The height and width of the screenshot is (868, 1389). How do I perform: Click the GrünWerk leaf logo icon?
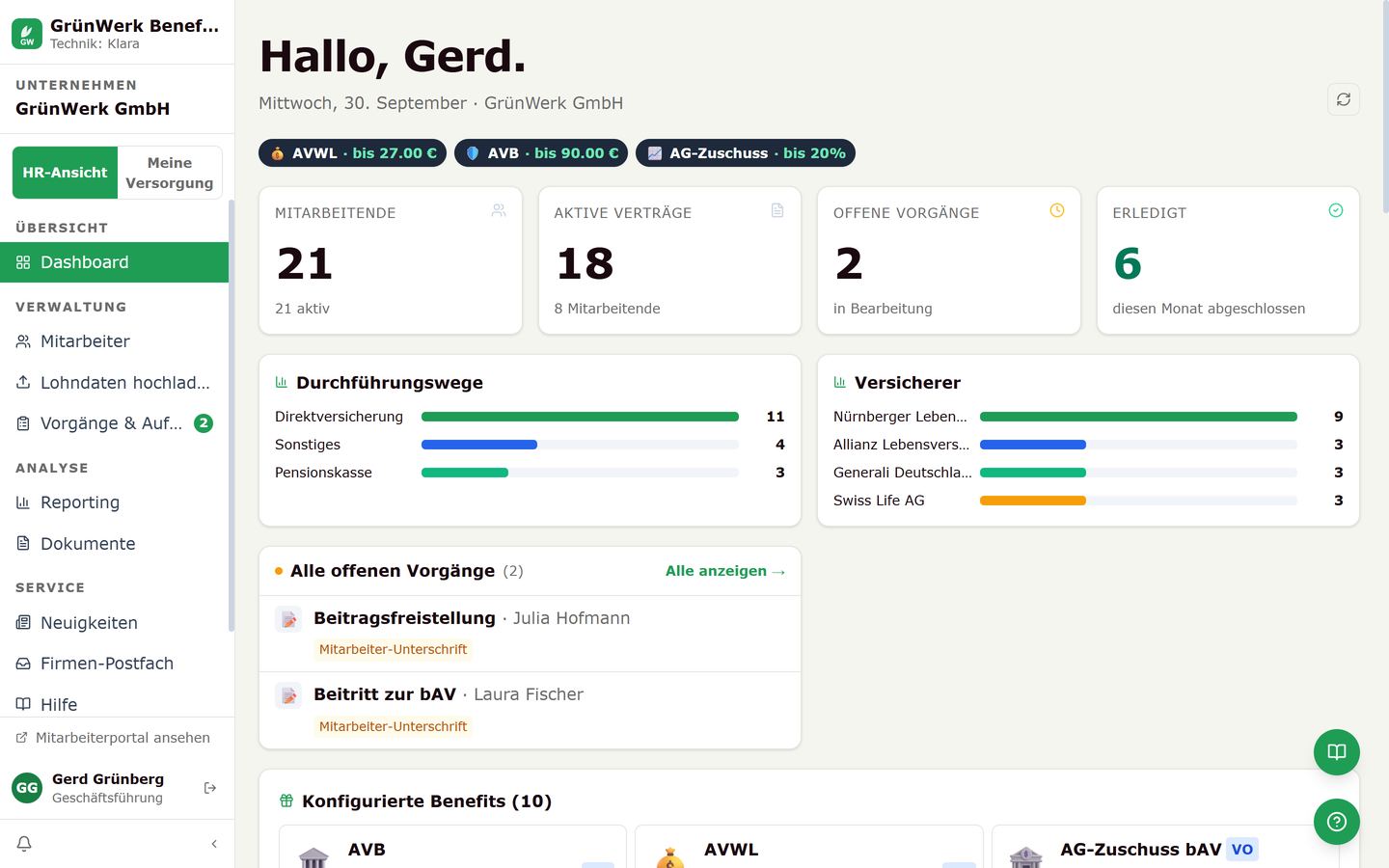pos(27,34)
